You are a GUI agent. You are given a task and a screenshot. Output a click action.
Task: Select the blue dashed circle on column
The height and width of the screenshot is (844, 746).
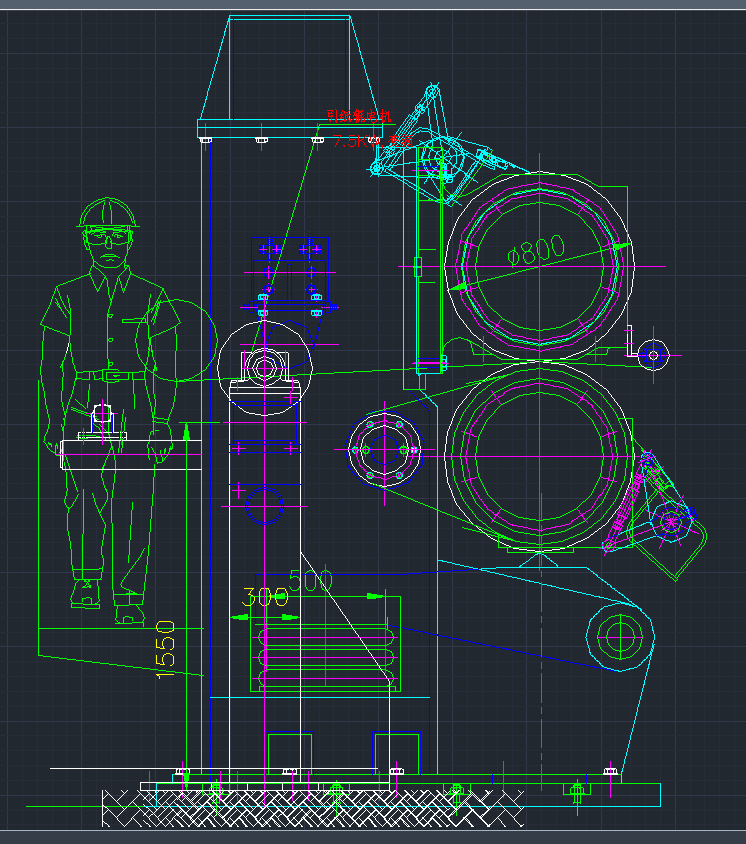click(264, 505)
